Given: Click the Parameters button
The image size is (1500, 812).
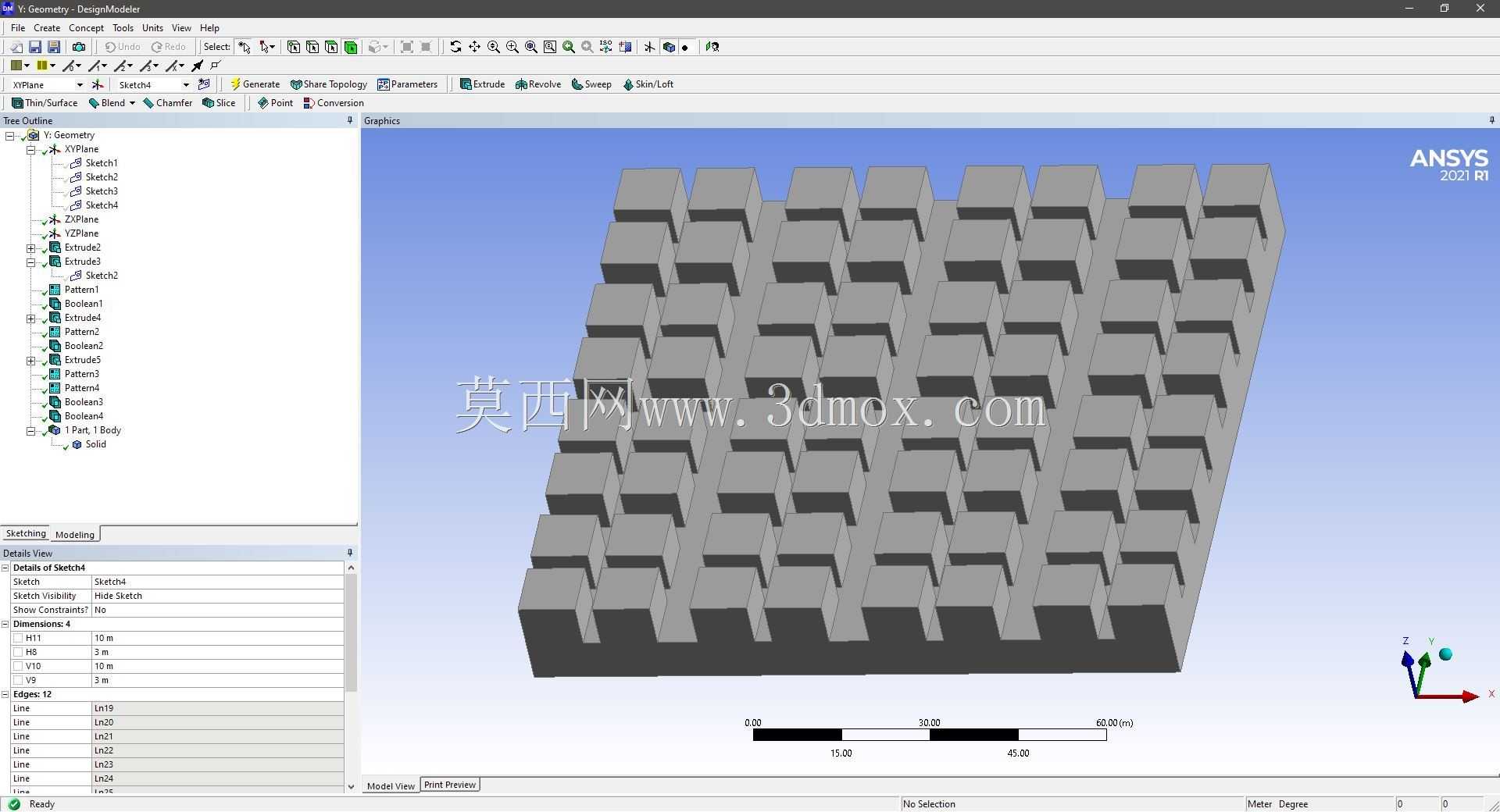Looking at the screenshot, I should point(407,84).
